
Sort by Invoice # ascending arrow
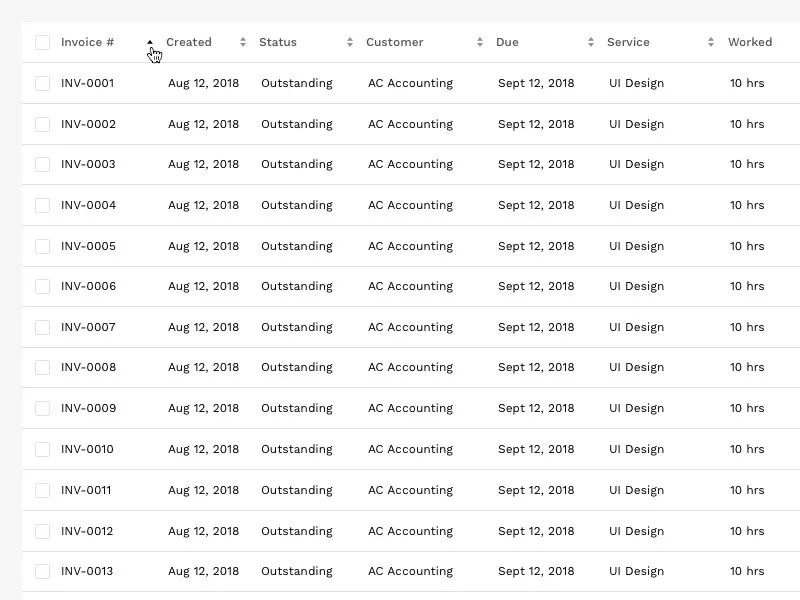coord(149,42)
